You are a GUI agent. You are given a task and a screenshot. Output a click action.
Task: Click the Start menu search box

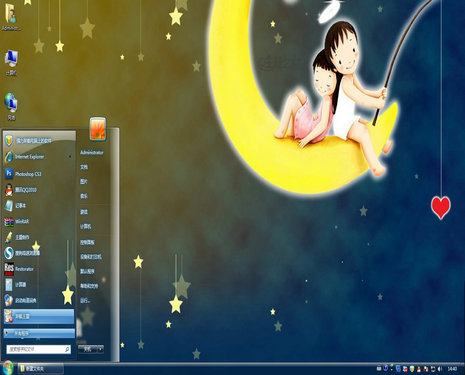(x=38, y=349)
